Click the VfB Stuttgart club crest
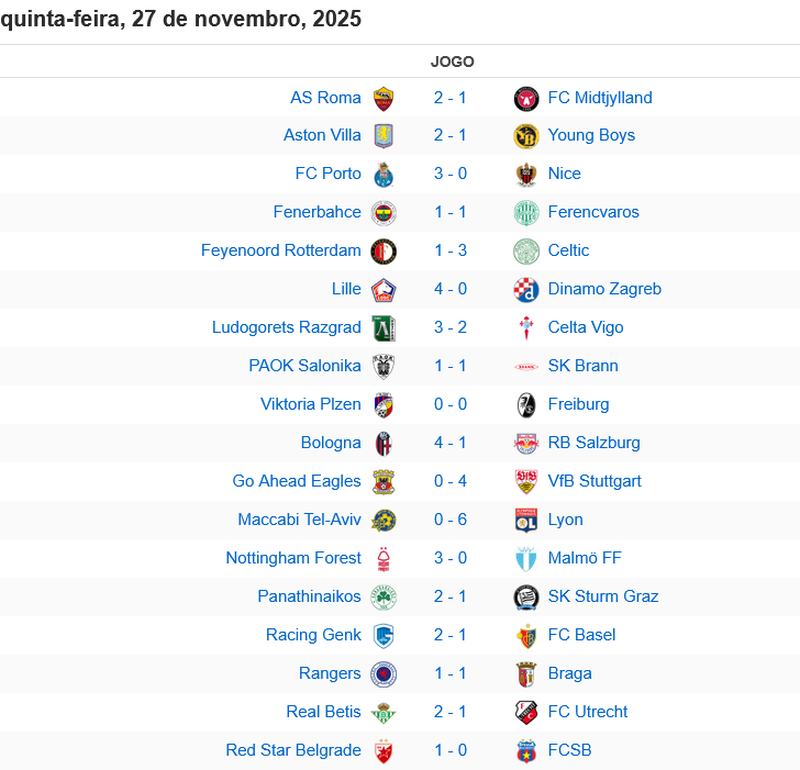The height and width of the screenshot is (770, 800). 526,482
